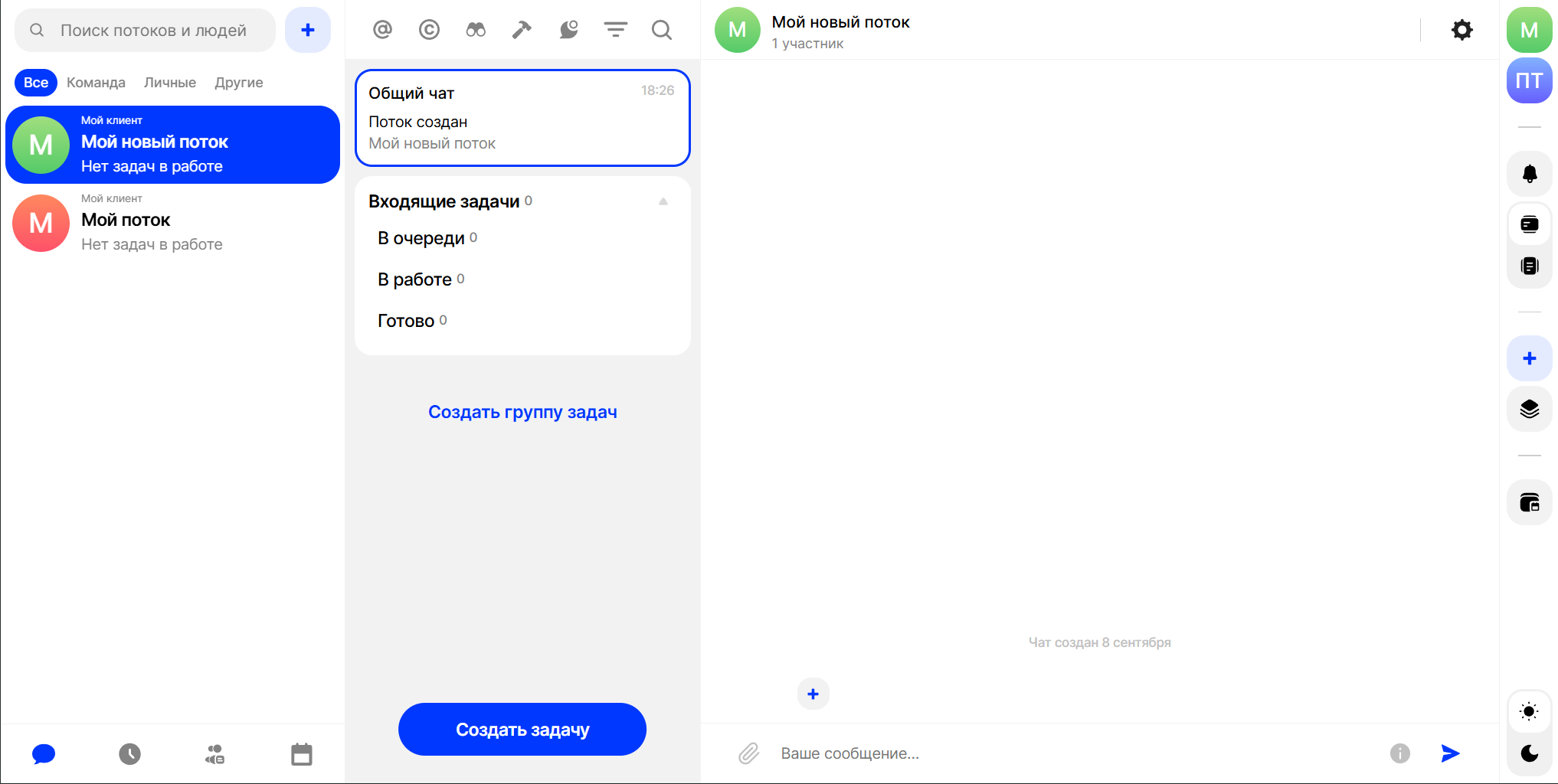Expand the В очереди task list
Image resolution: width=1558 pixels, height=784 pixels.
click(x=421, y=238)
